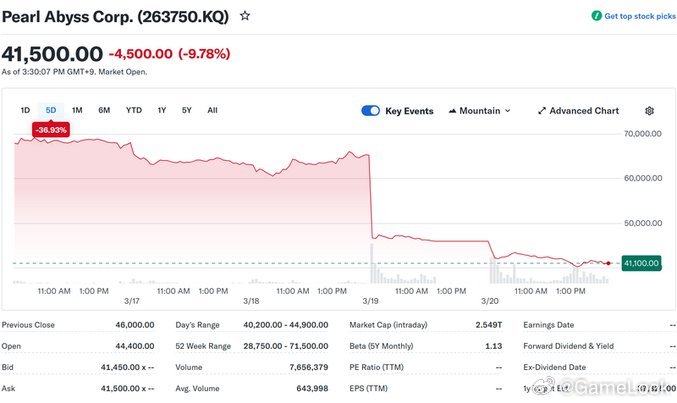
Task: Click the Beta (5Y Monthly) value 1.13
Action: pyautogui.click(x=494, y=346)
